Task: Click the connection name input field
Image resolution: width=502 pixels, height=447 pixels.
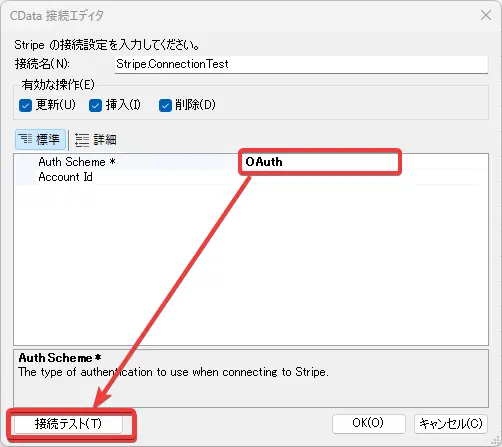Action: (301, 64)
